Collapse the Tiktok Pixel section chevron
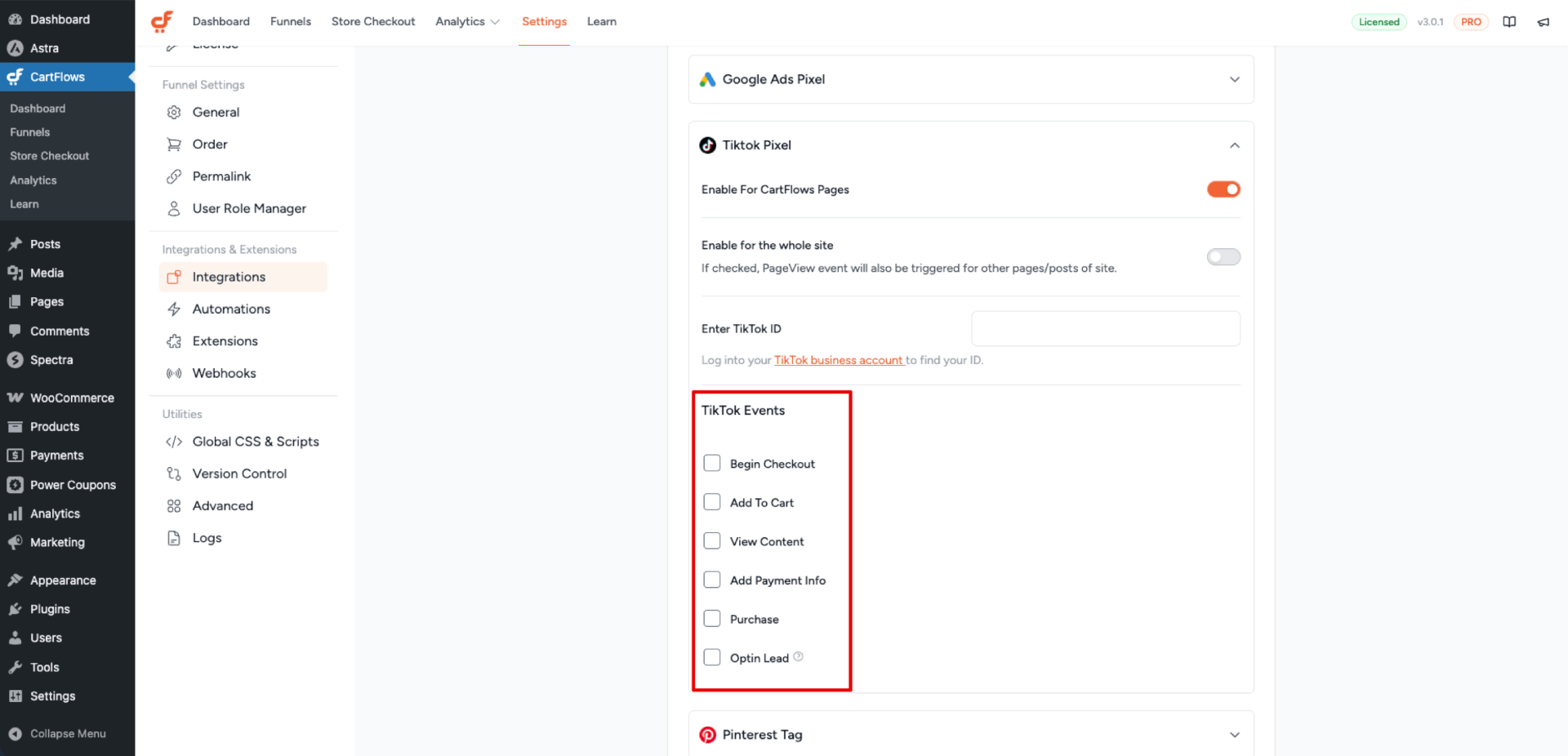 pyautogui.click(x=1235, y=145)
